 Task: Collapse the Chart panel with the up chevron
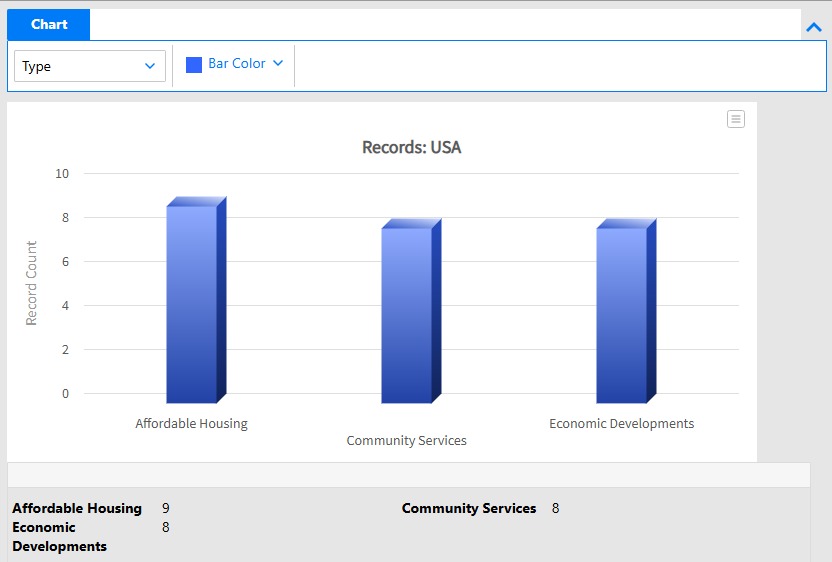(813, 27)
